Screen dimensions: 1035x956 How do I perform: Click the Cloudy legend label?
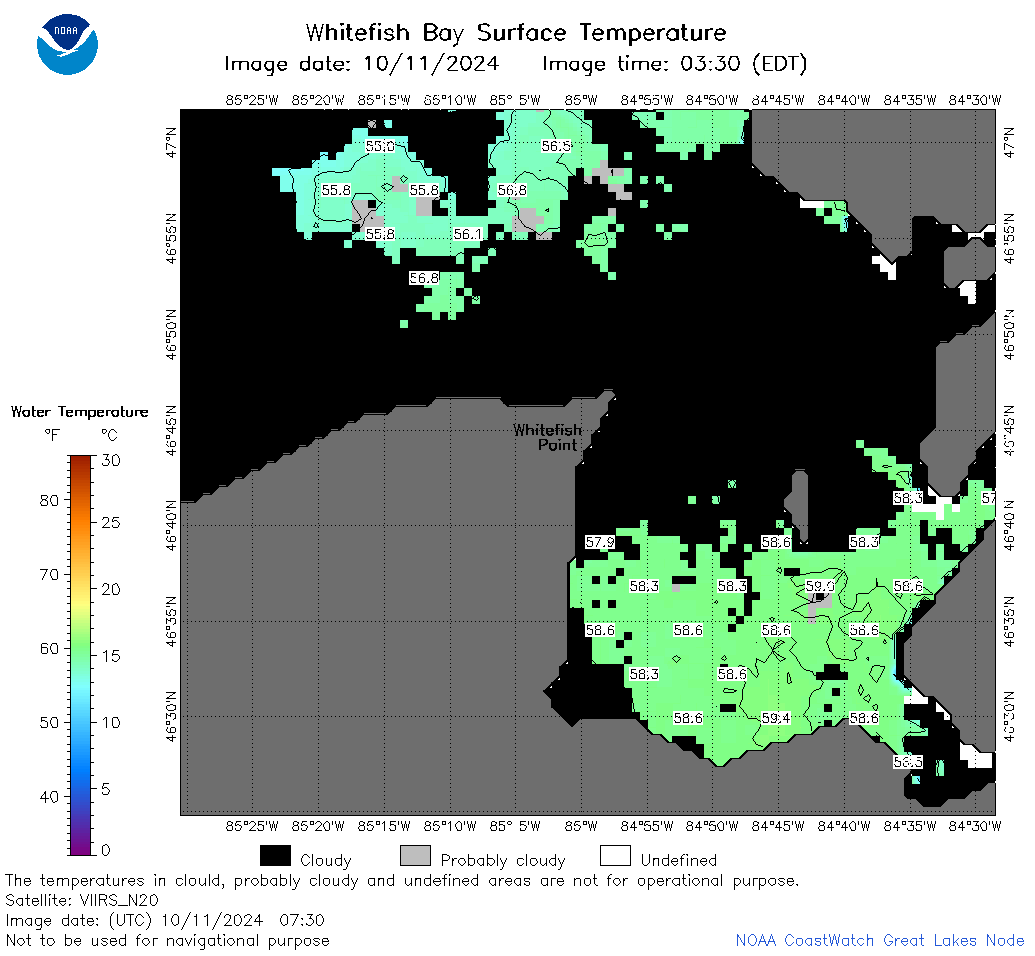click(x=325, y=860)
